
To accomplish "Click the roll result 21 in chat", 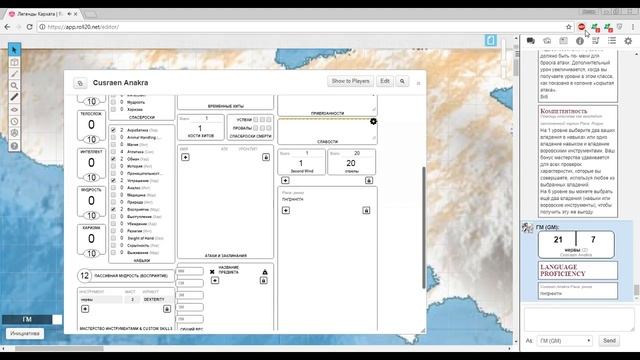I will pos(558,240).
